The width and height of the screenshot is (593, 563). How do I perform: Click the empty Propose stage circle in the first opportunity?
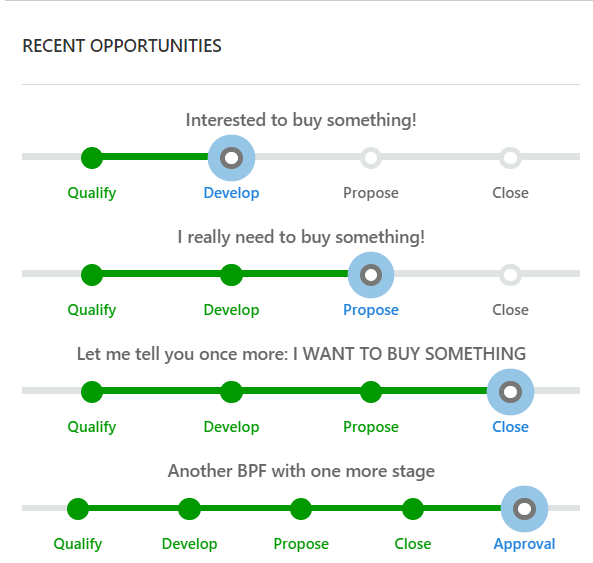(x=371, y=158)
